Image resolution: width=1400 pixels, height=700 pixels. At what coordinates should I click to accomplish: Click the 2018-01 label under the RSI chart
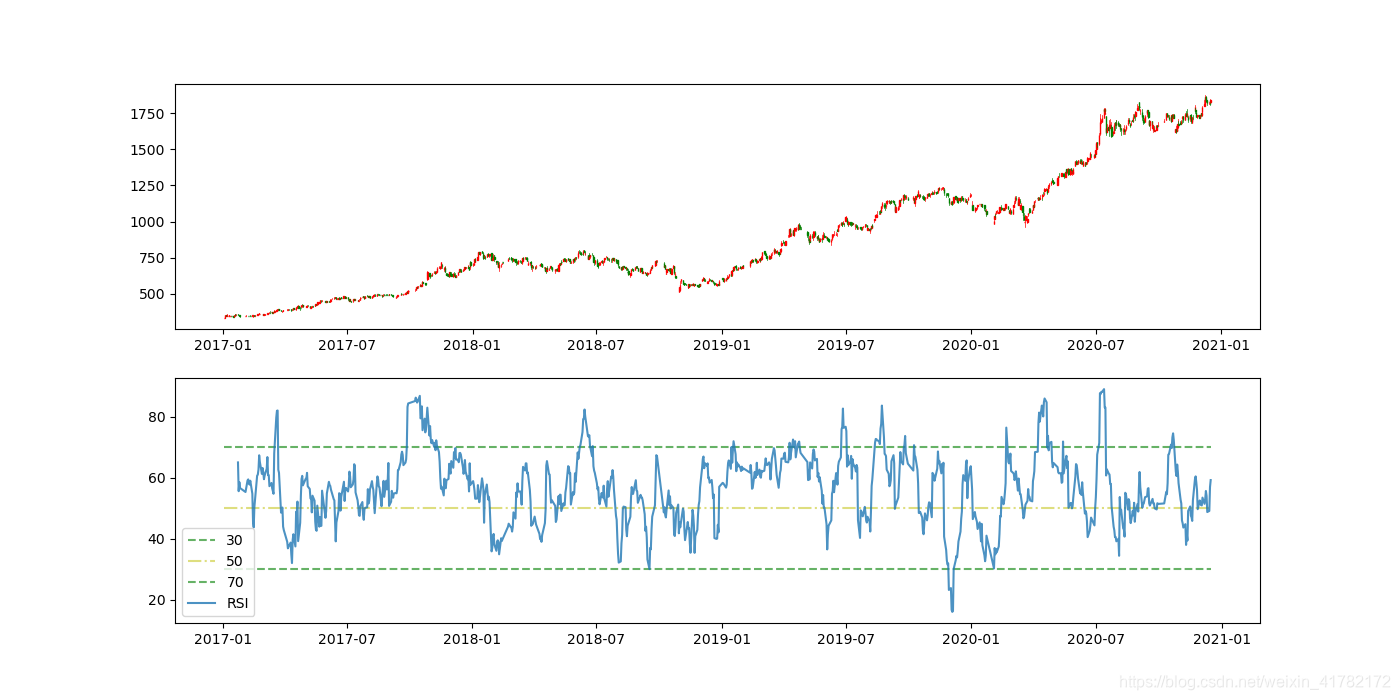(x=472, y=639)
